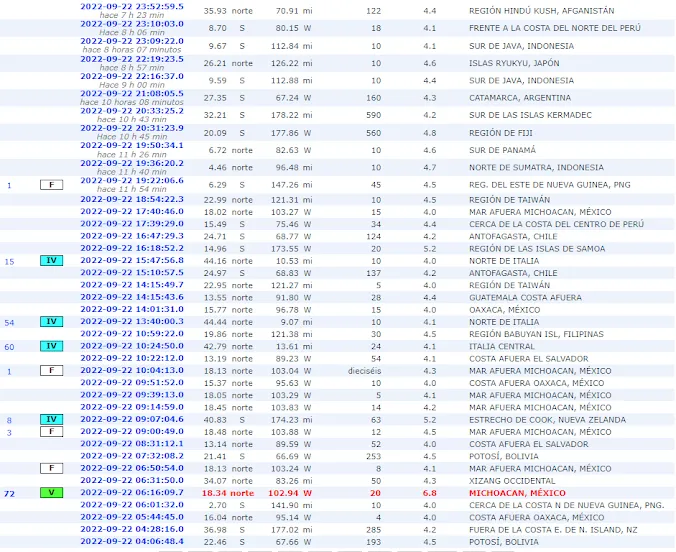
Task: Open the 3 reports link in the 09:00:49.0 row
Action: coord(9,433)
